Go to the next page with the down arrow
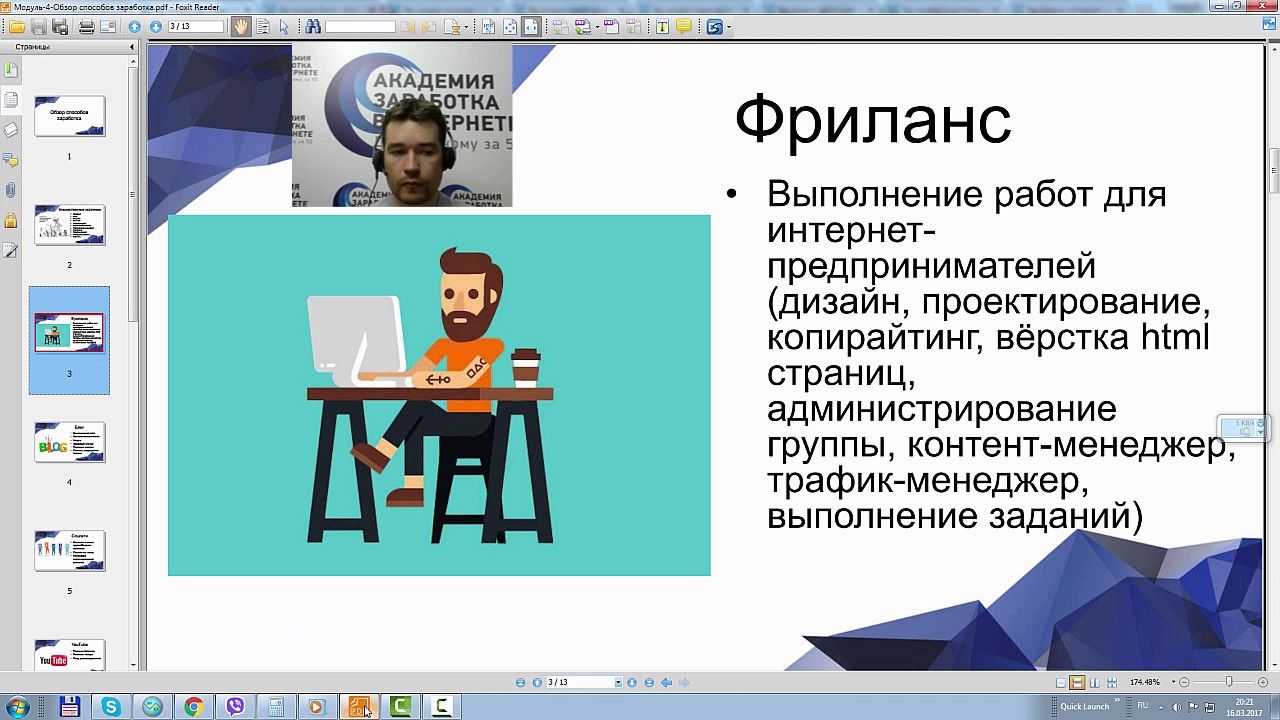This screenshot has width=1280, height=720. (x=155, y=27)
